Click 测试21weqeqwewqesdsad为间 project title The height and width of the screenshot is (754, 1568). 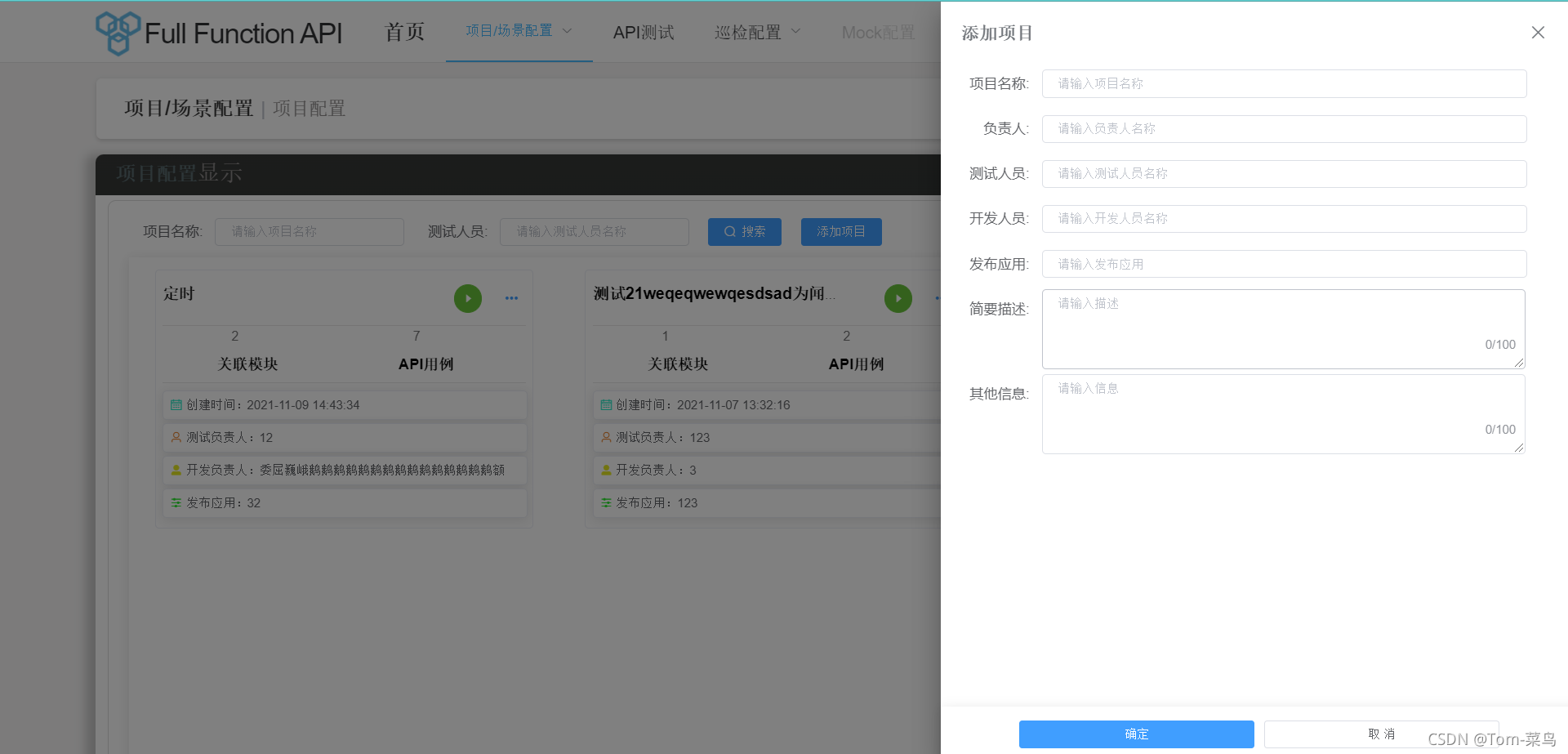coord(714,294)
